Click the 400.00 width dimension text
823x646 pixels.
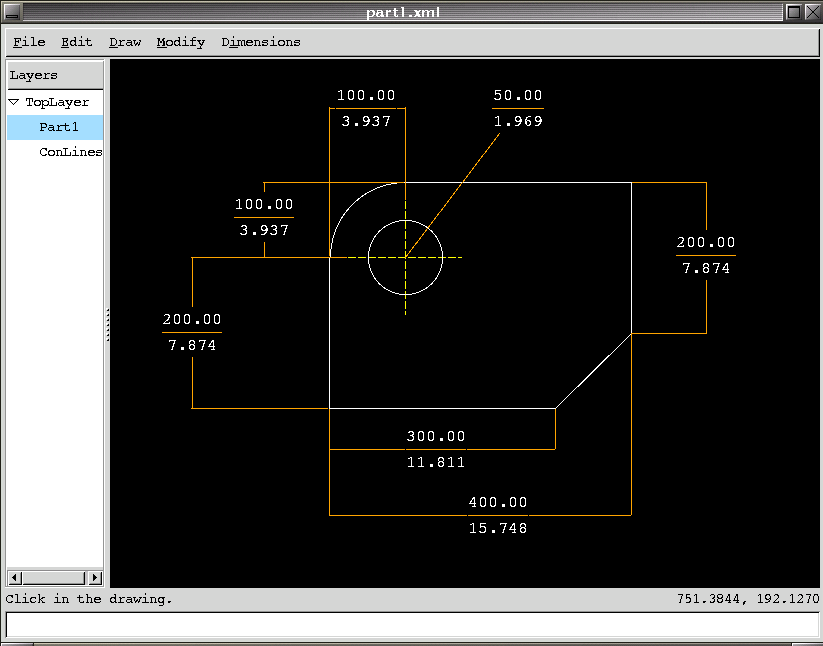[497, 503]
